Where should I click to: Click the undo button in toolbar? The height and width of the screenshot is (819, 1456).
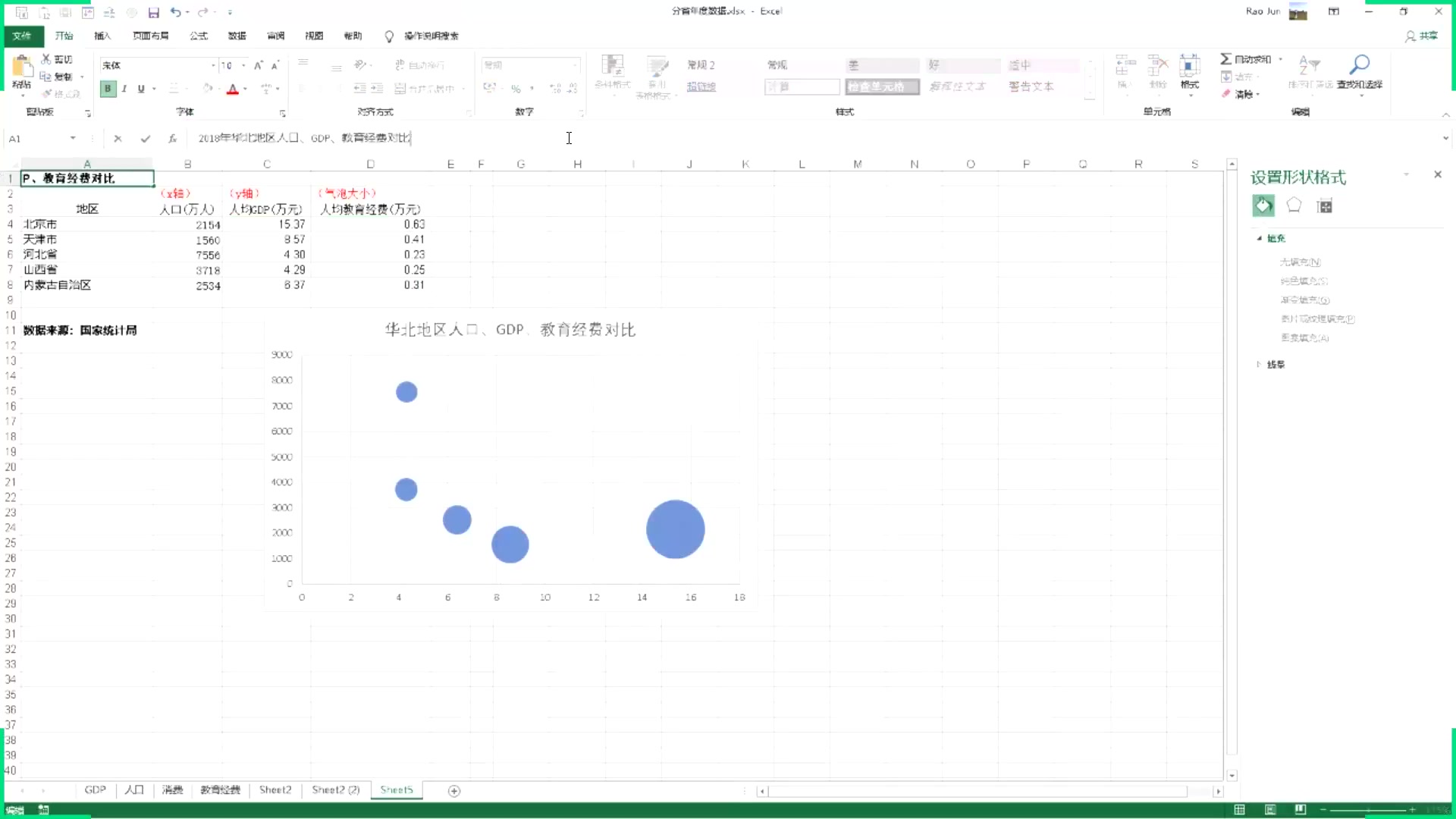[x=175, y=11]
